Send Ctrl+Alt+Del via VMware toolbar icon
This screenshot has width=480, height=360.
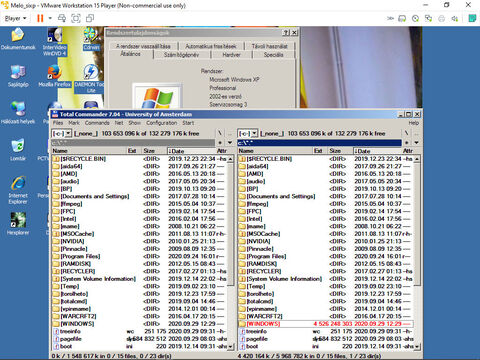click(62, 18)
